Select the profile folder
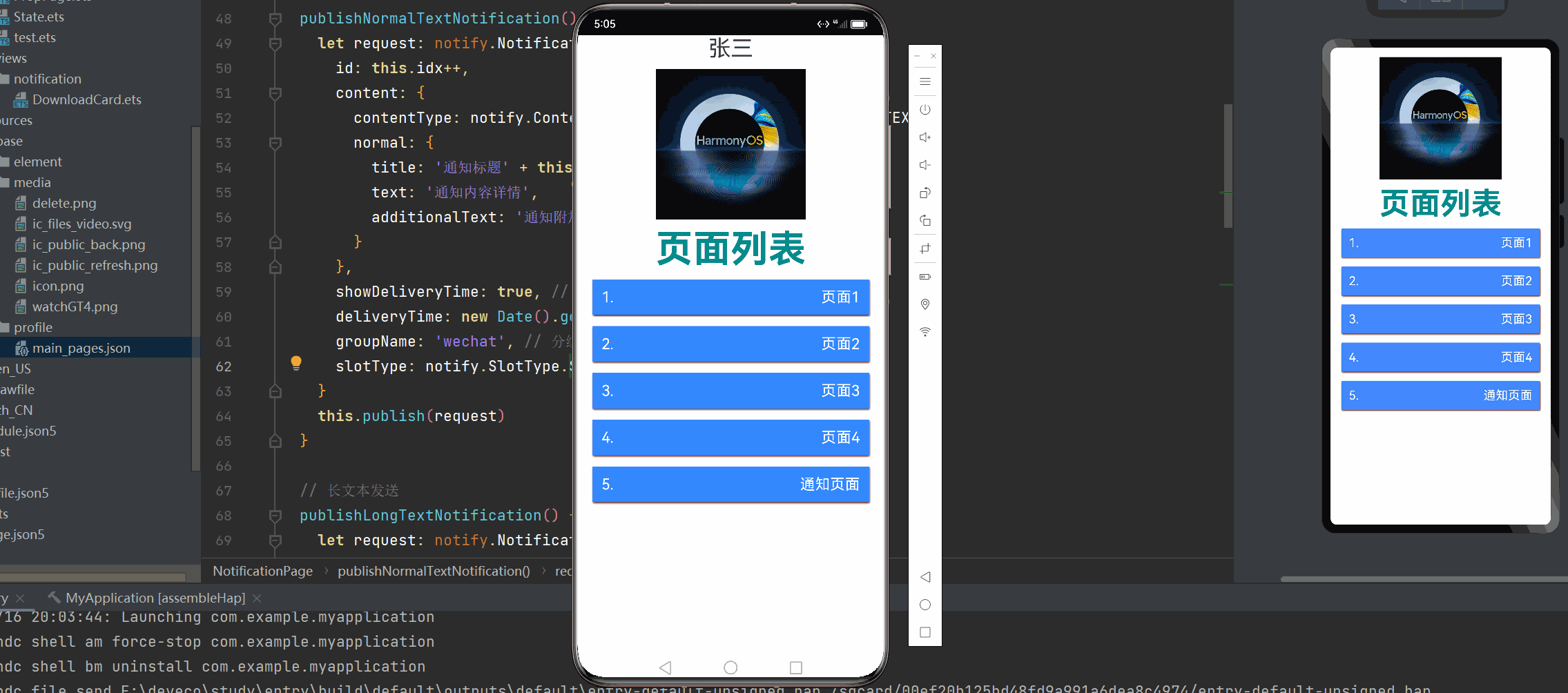 coord(32,327)
